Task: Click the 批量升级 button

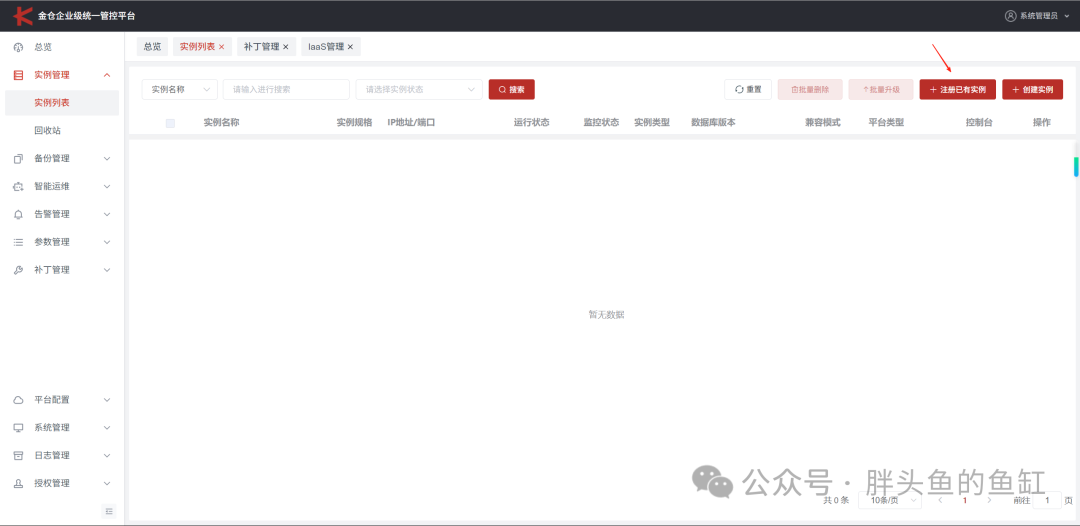Action: tap(881, 90)
